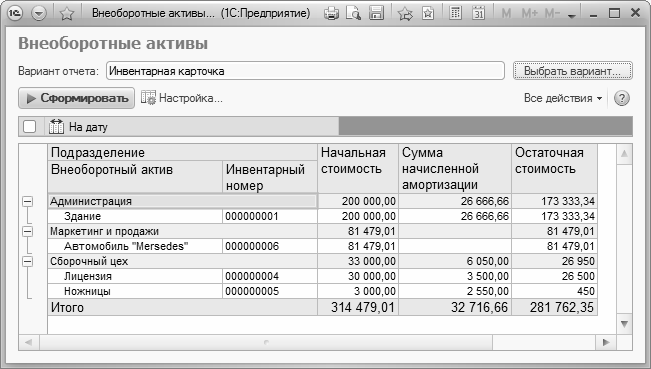Open the Все действия dropdown menu

pyautogui.click(x=563, y=98)
